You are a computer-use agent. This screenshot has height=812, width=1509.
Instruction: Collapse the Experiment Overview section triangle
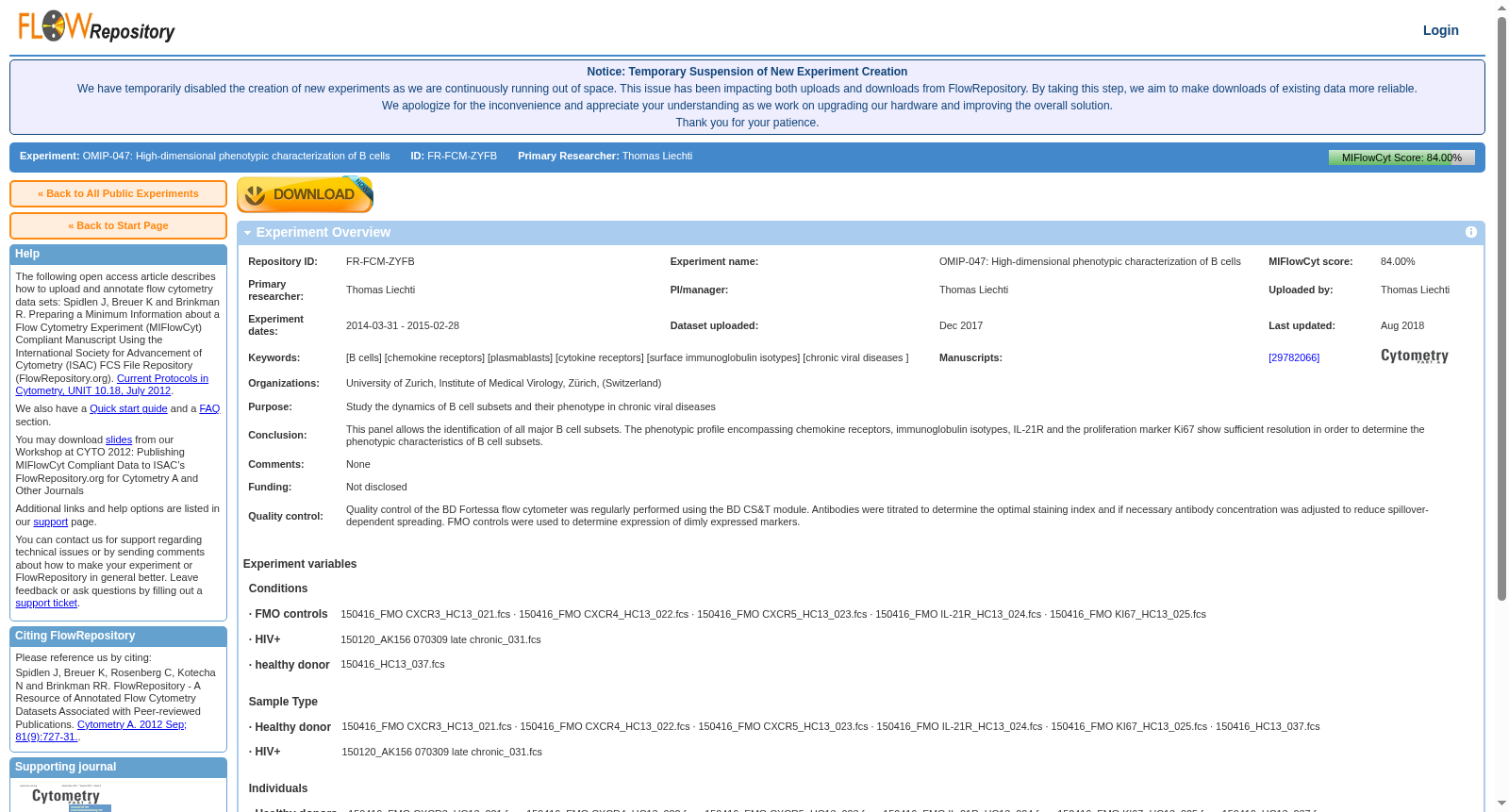point(247,233)
